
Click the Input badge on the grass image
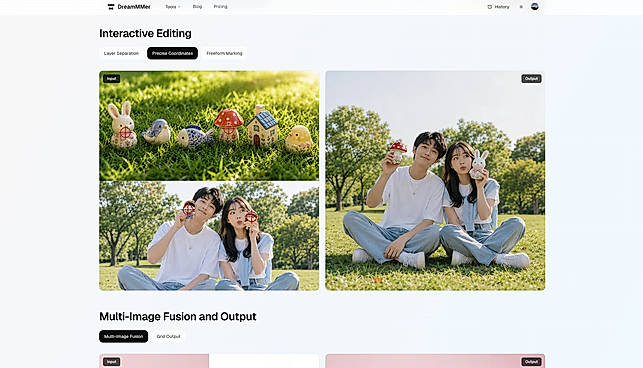(112, 78)
